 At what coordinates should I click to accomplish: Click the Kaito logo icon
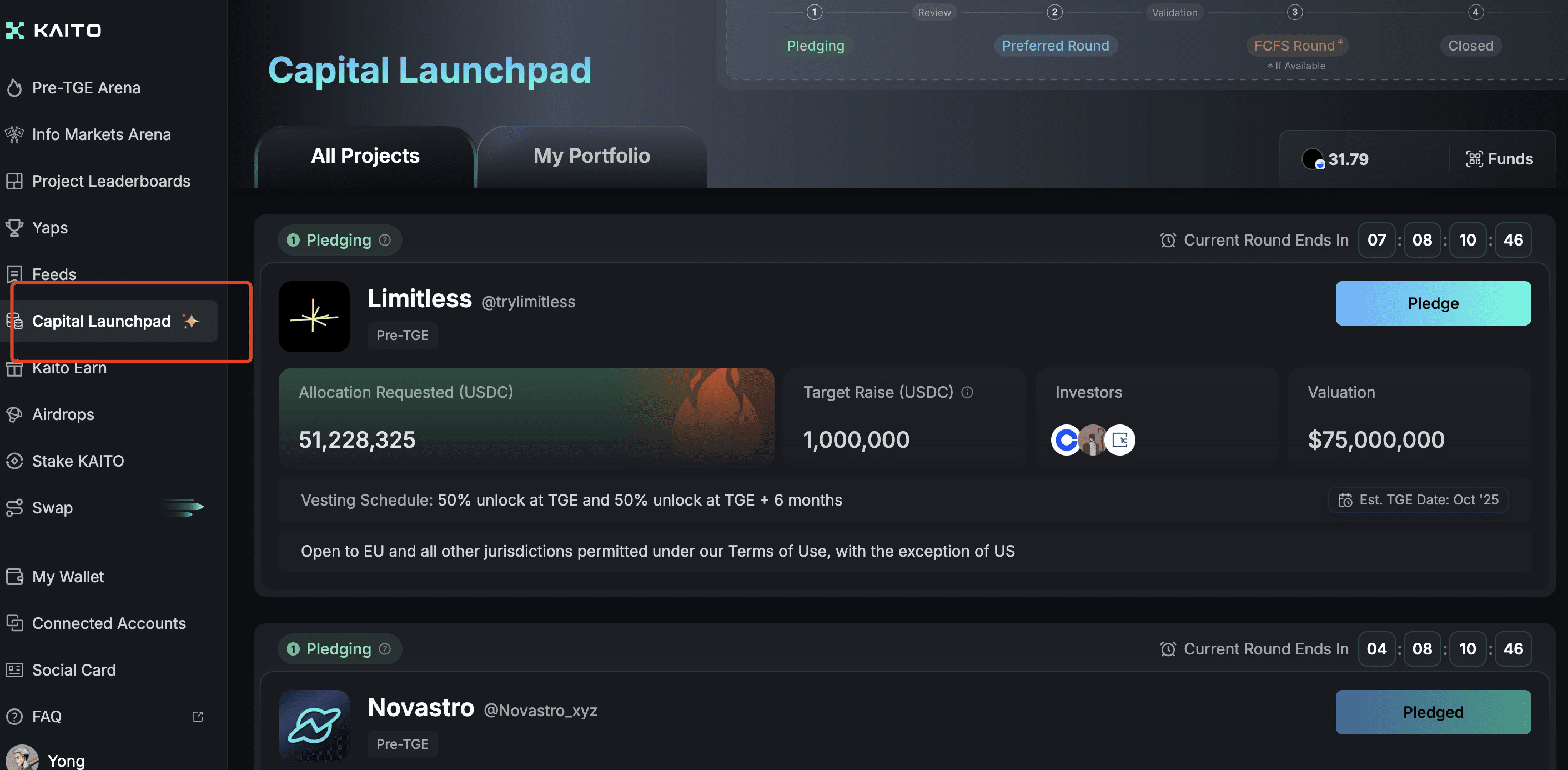point(15,31)
